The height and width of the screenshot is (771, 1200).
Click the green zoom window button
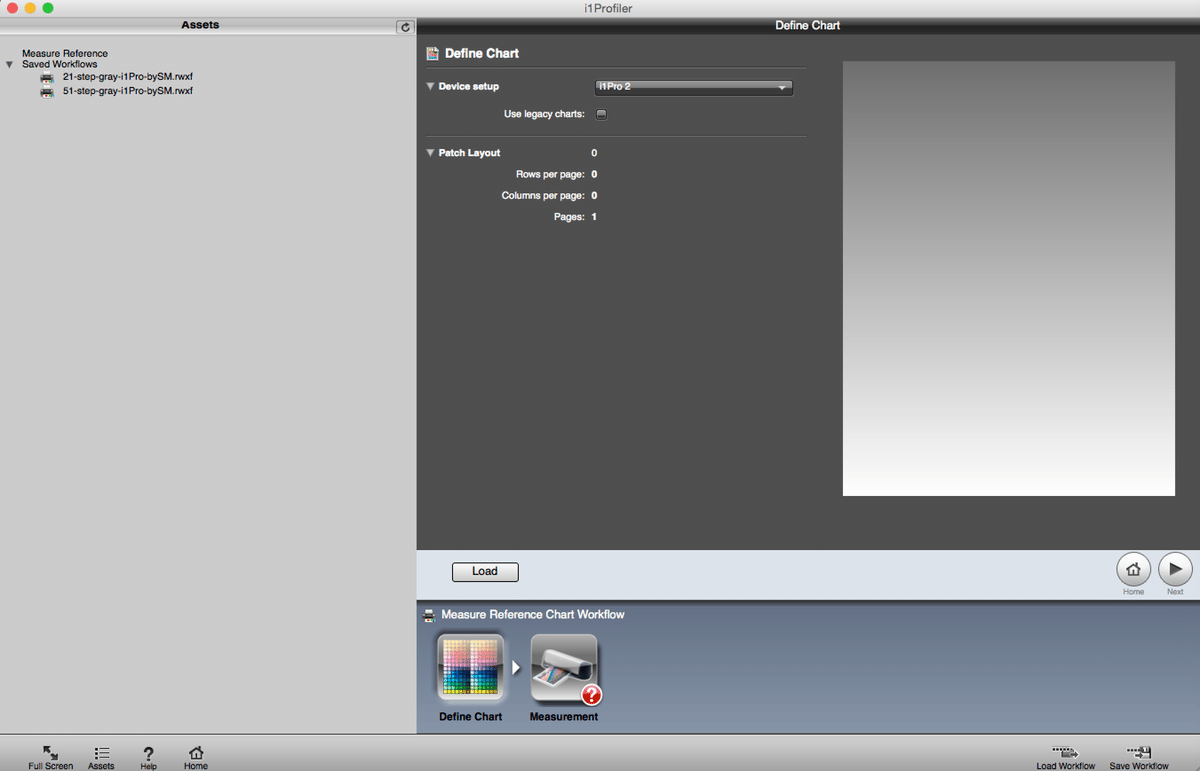pos(48,8)
